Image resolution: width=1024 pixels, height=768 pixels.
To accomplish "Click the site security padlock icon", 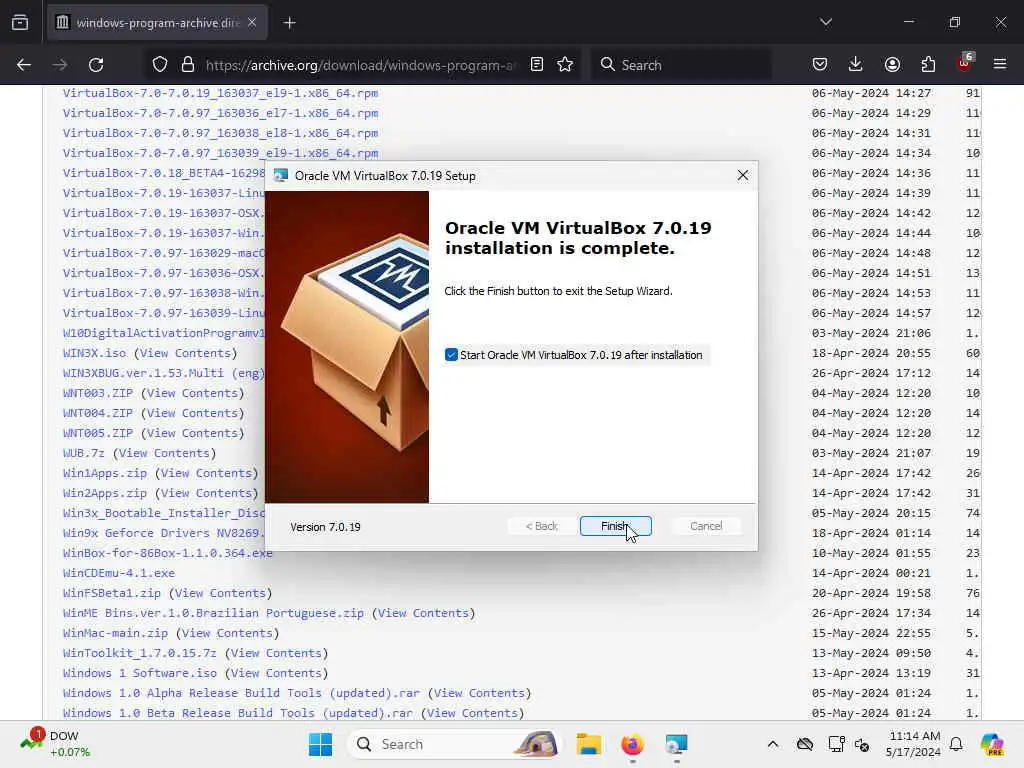I will pyautogui.click(x=188, y=65).
